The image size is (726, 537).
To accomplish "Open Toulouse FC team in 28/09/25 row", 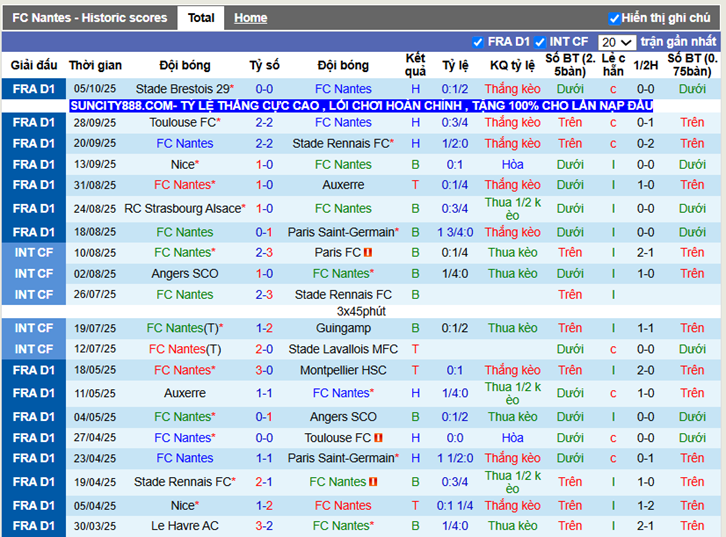I will click(183, 122).
